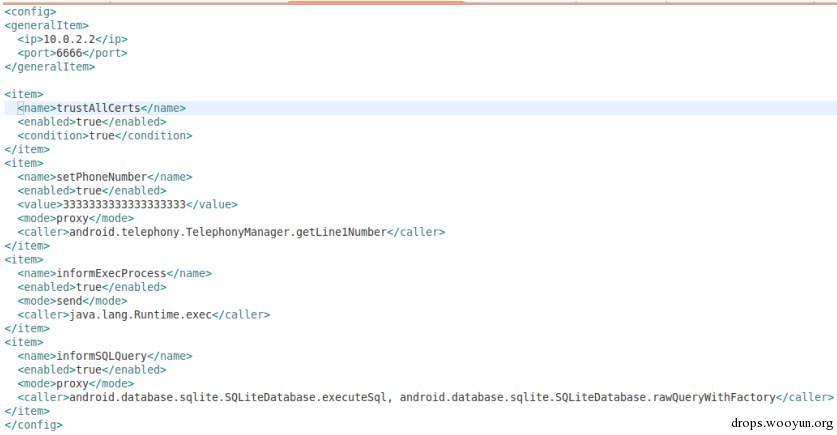
Task: Click the opening config tag
Action: [x=26, y=11]
